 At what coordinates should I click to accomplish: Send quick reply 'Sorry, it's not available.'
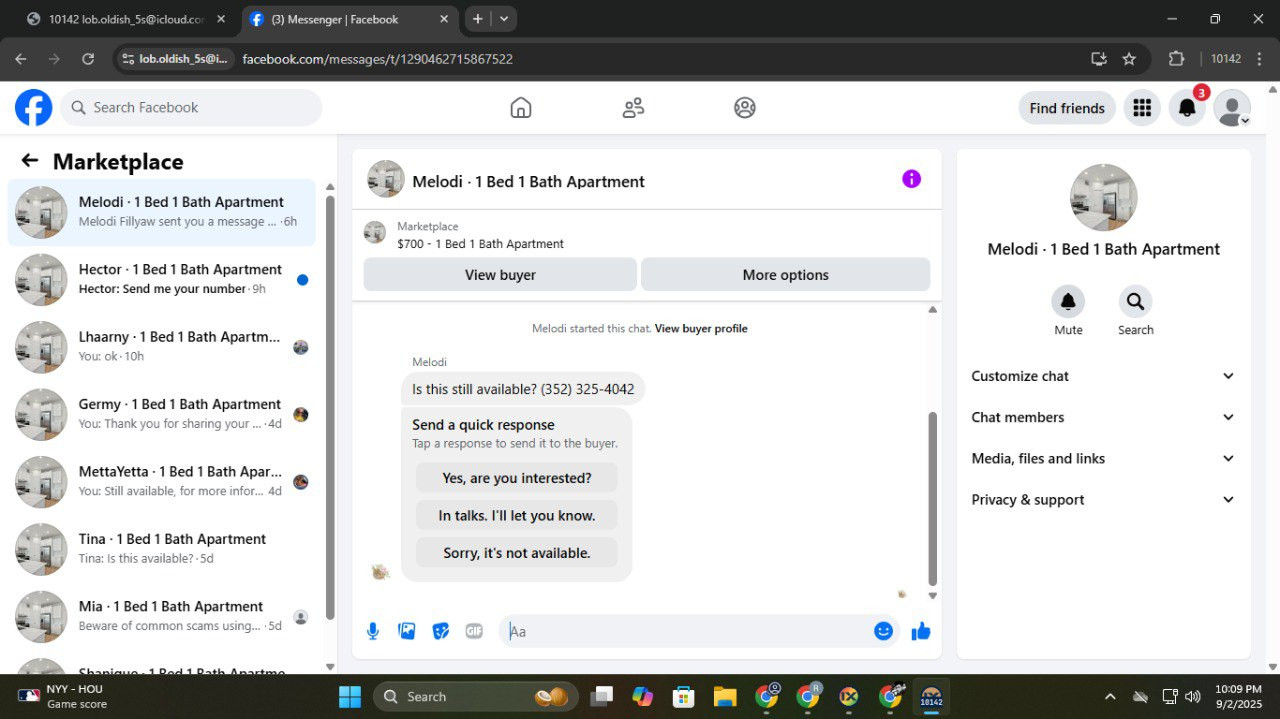[x=517, y=553]
